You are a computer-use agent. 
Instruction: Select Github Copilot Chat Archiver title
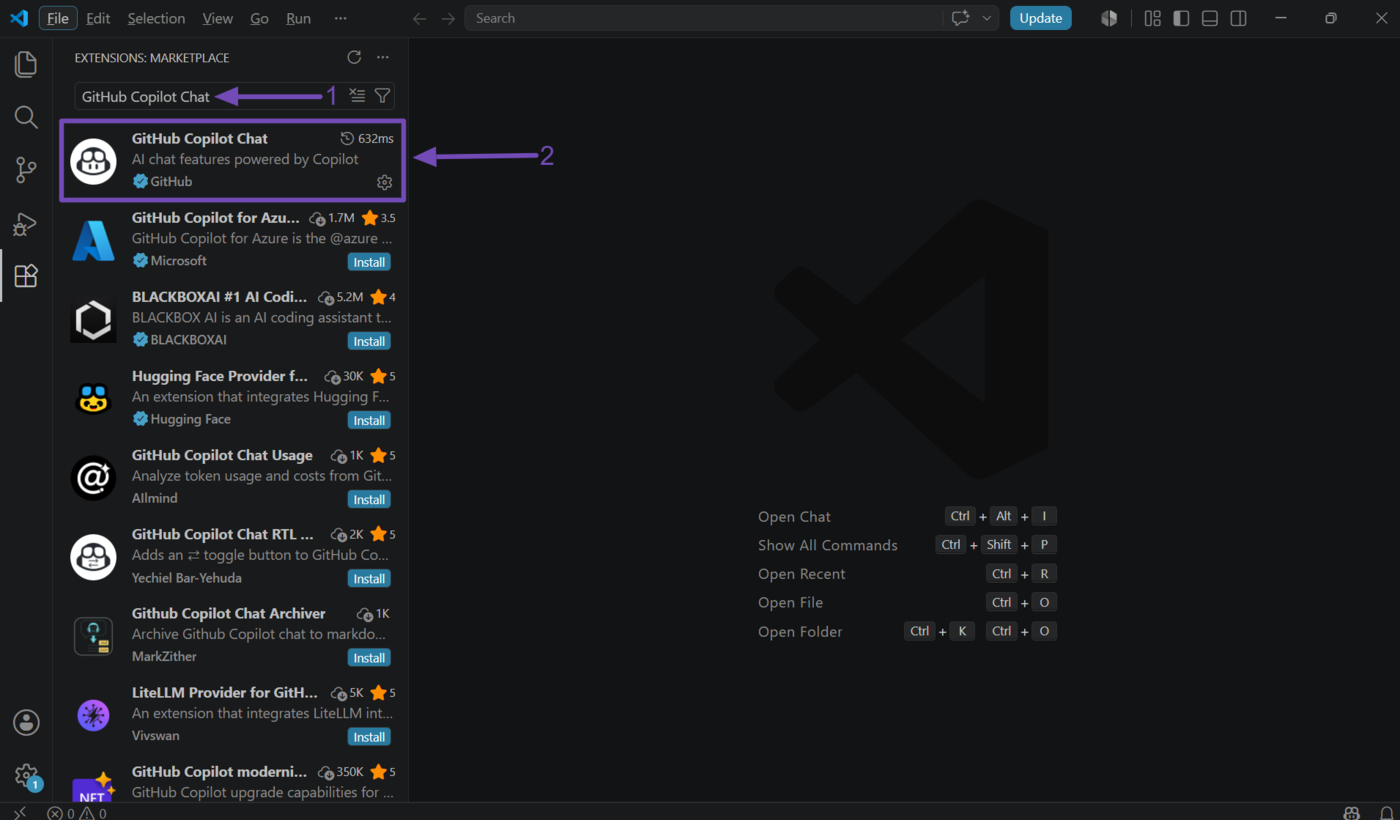click(229, 613)
